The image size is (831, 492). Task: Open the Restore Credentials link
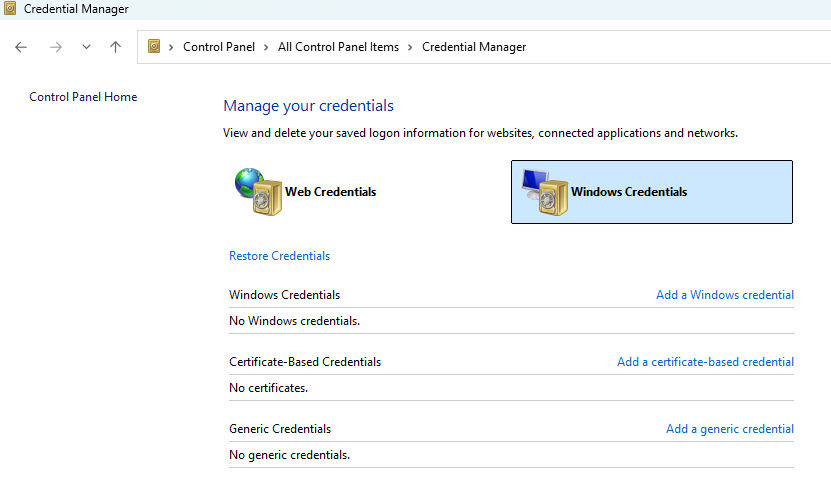coord(279,256)
